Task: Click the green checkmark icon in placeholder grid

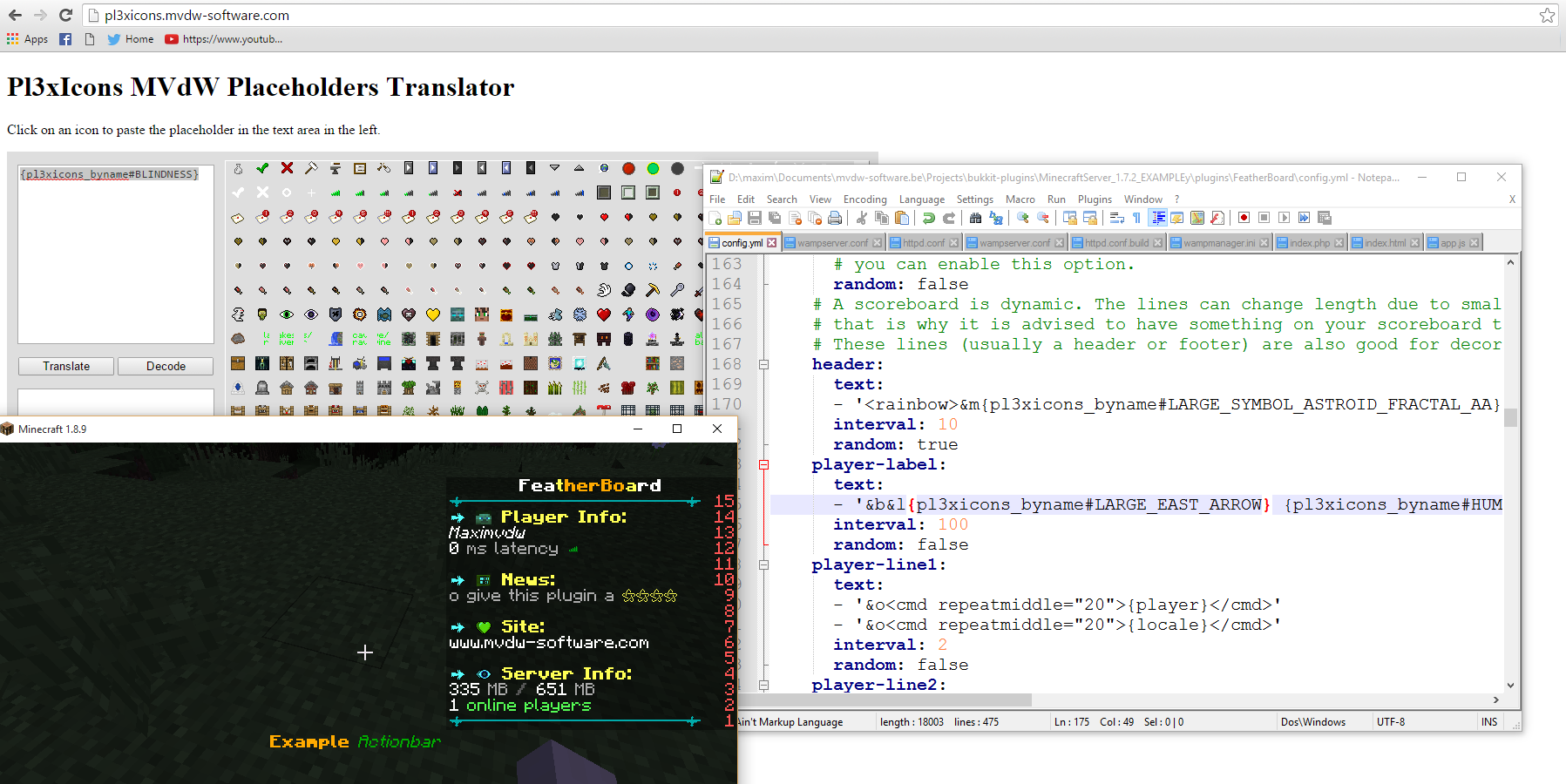Action: click(262, 168)
